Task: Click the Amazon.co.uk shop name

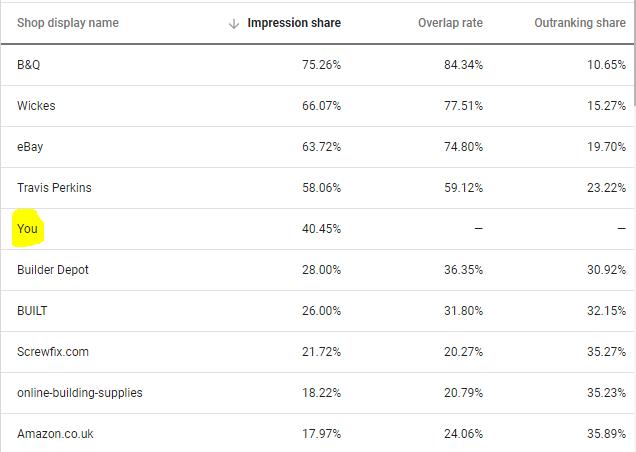Action: tap(55, 434)
